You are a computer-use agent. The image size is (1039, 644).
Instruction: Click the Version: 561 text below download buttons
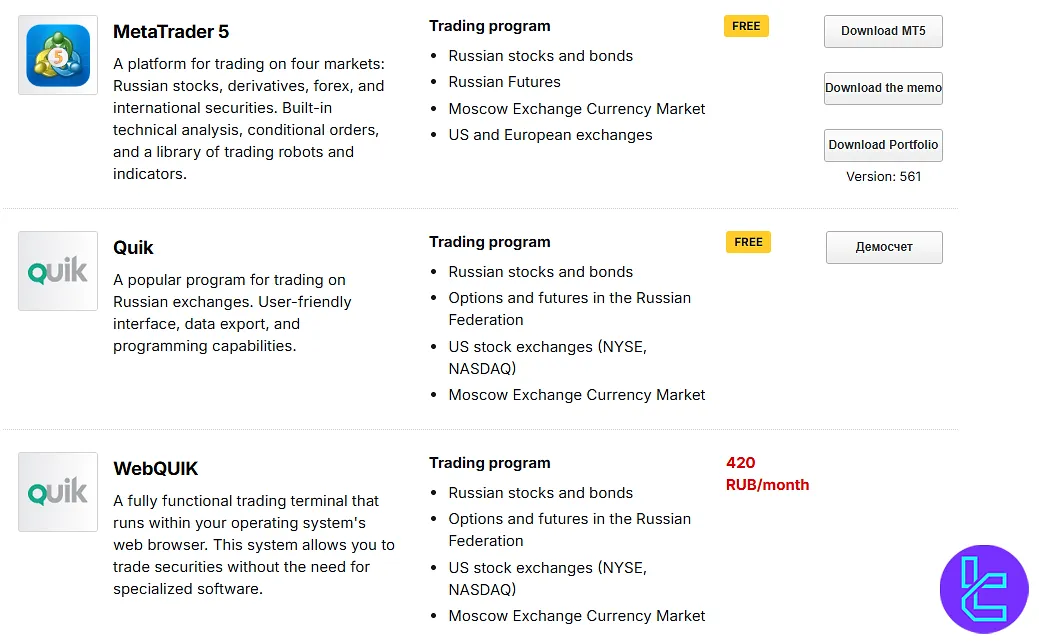[x=883, y=176]
